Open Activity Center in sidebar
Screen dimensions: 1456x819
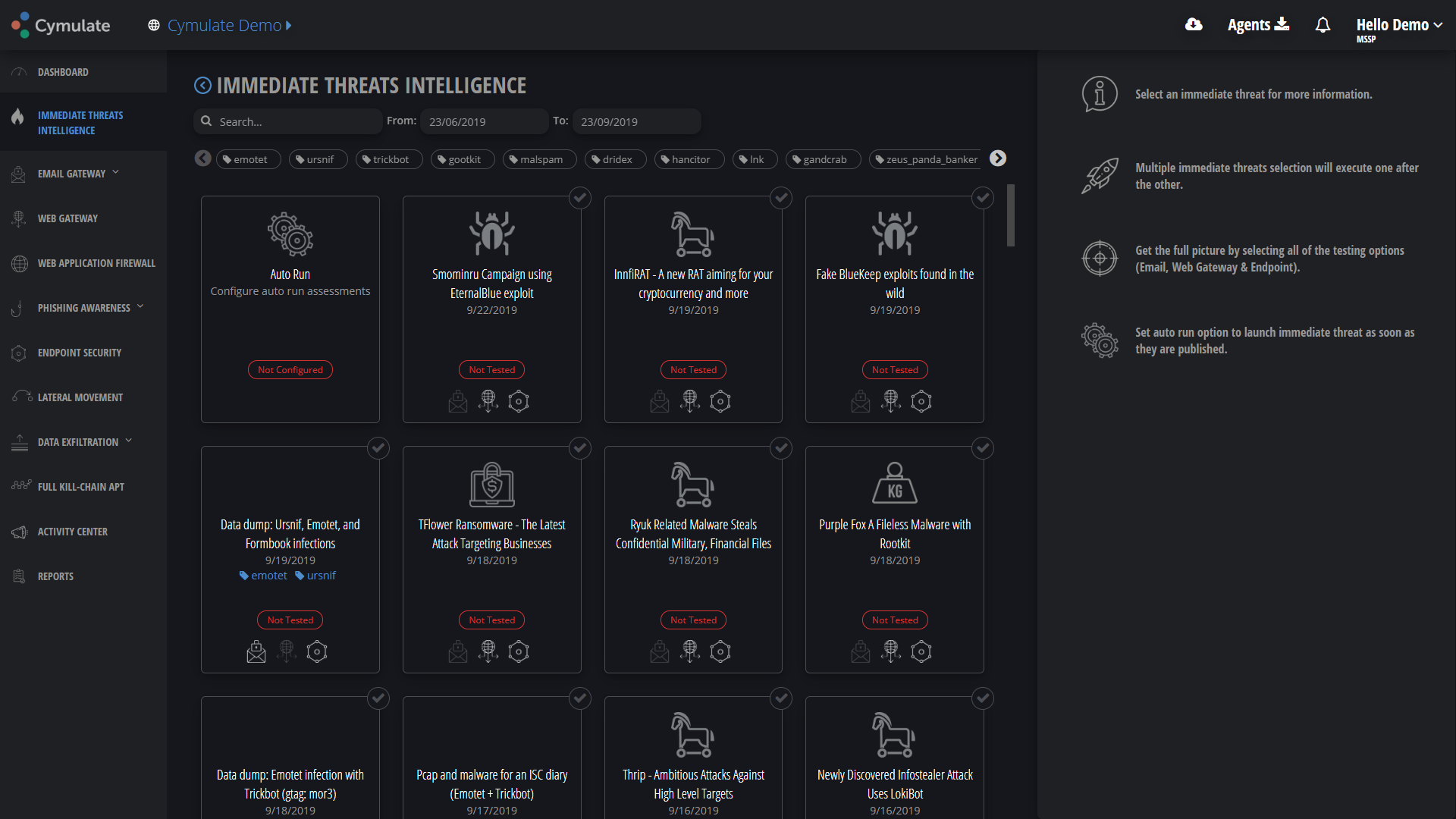(x=83, y=532)
